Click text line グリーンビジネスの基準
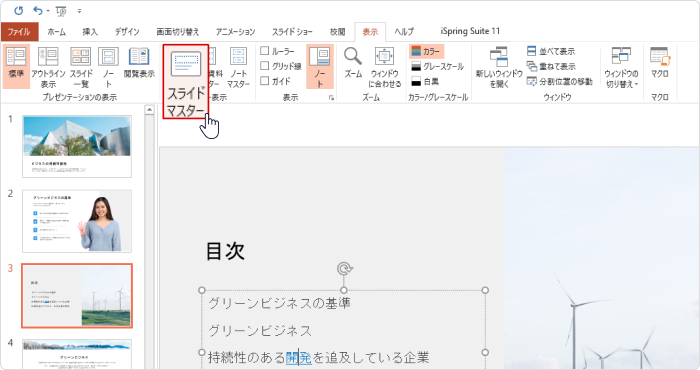The height and width of the screenshot is (370, 700). tap(279, 303)
